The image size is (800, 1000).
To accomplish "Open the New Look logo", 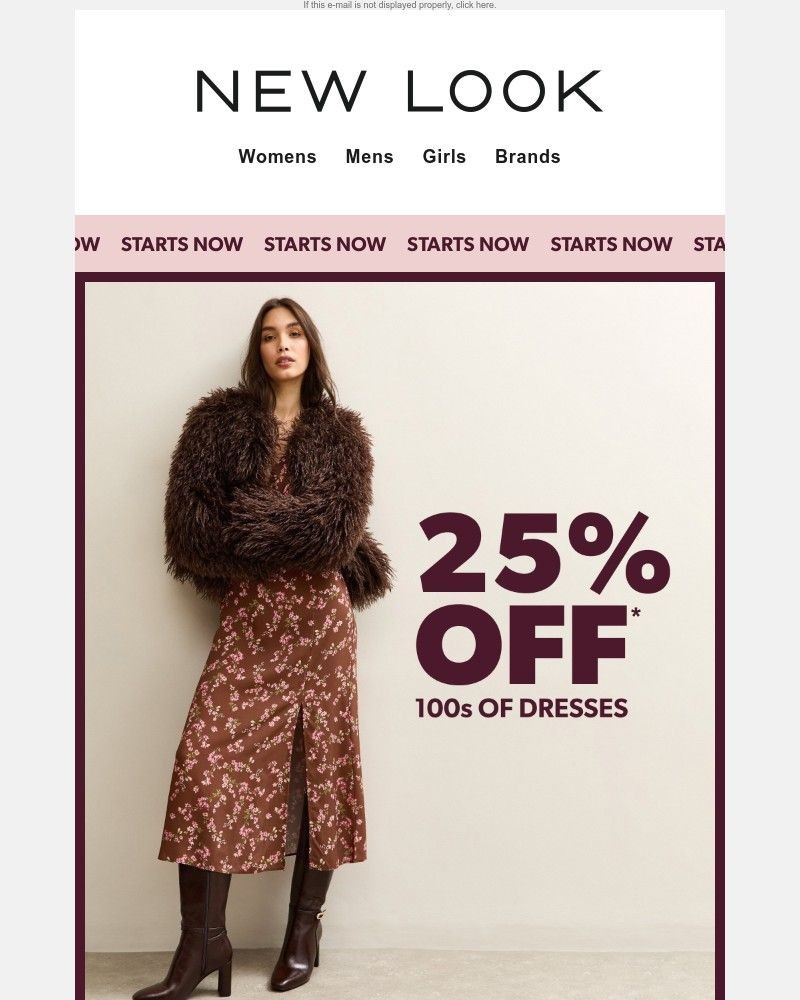I will [399, 91].
